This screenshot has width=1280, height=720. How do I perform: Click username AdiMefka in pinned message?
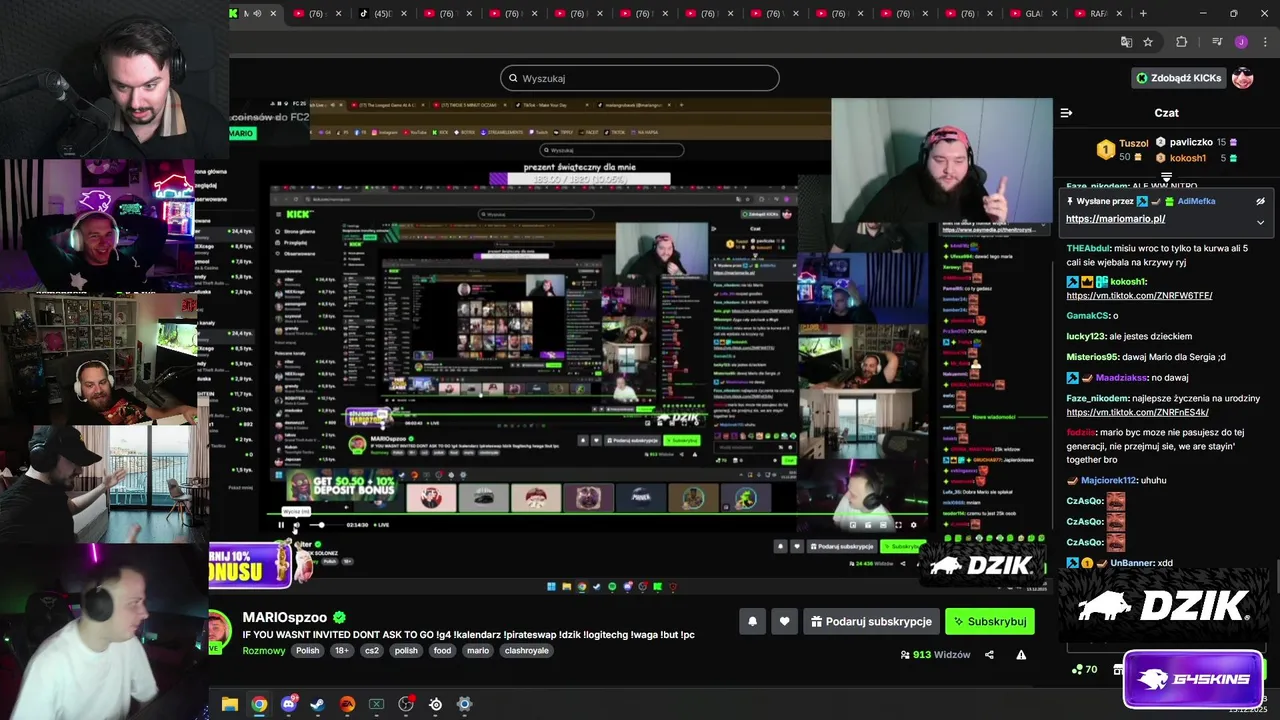(1196, 201)
